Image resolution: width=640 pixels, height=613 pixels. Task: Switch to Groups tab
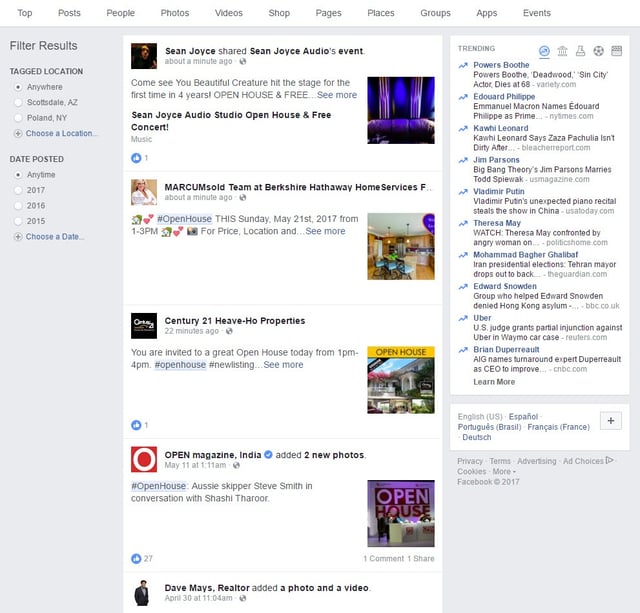[x=435, y=13]
